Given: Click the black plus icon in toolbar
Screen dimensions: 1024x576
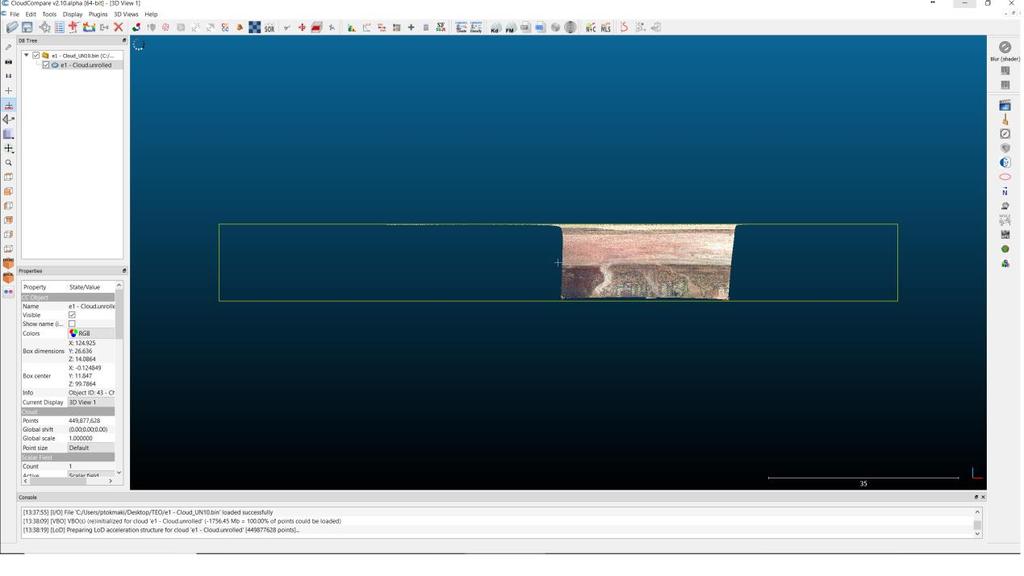Looking at the screenshot, I should (x=411, y=27).
